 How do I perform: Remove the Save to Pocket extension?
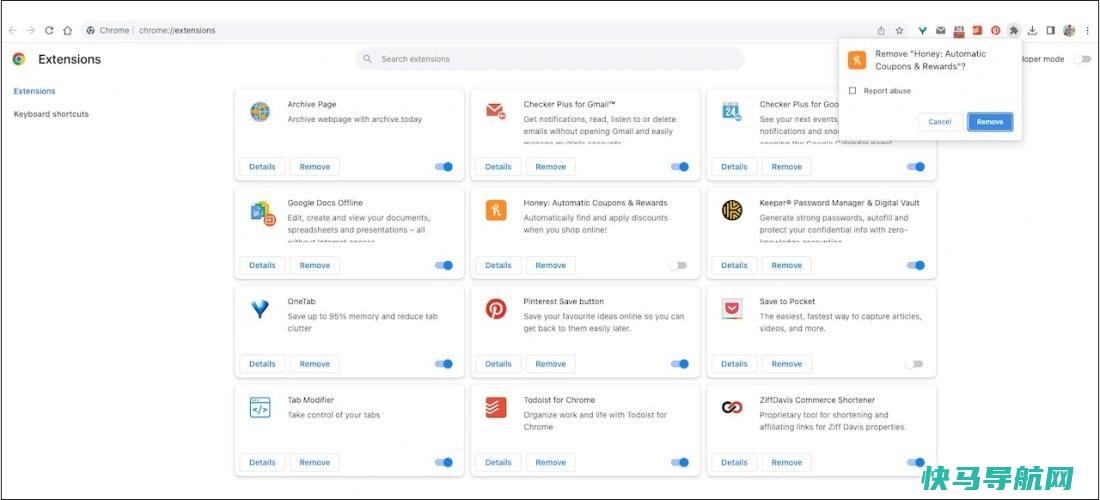tap(786, 364)
